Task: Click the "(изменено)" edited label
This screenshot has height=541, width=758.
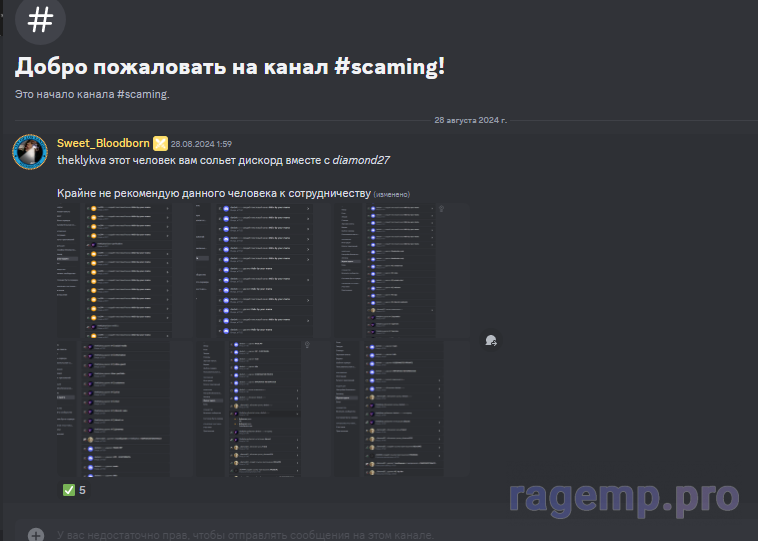Action: (392, 193)
